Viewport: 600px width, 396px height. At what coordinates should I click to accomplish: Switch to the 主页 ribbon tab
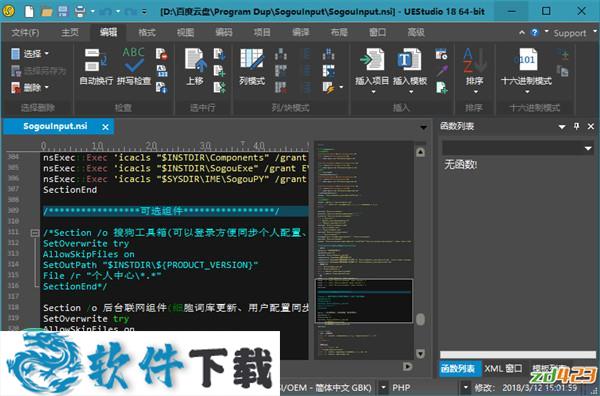coord(70,33)
